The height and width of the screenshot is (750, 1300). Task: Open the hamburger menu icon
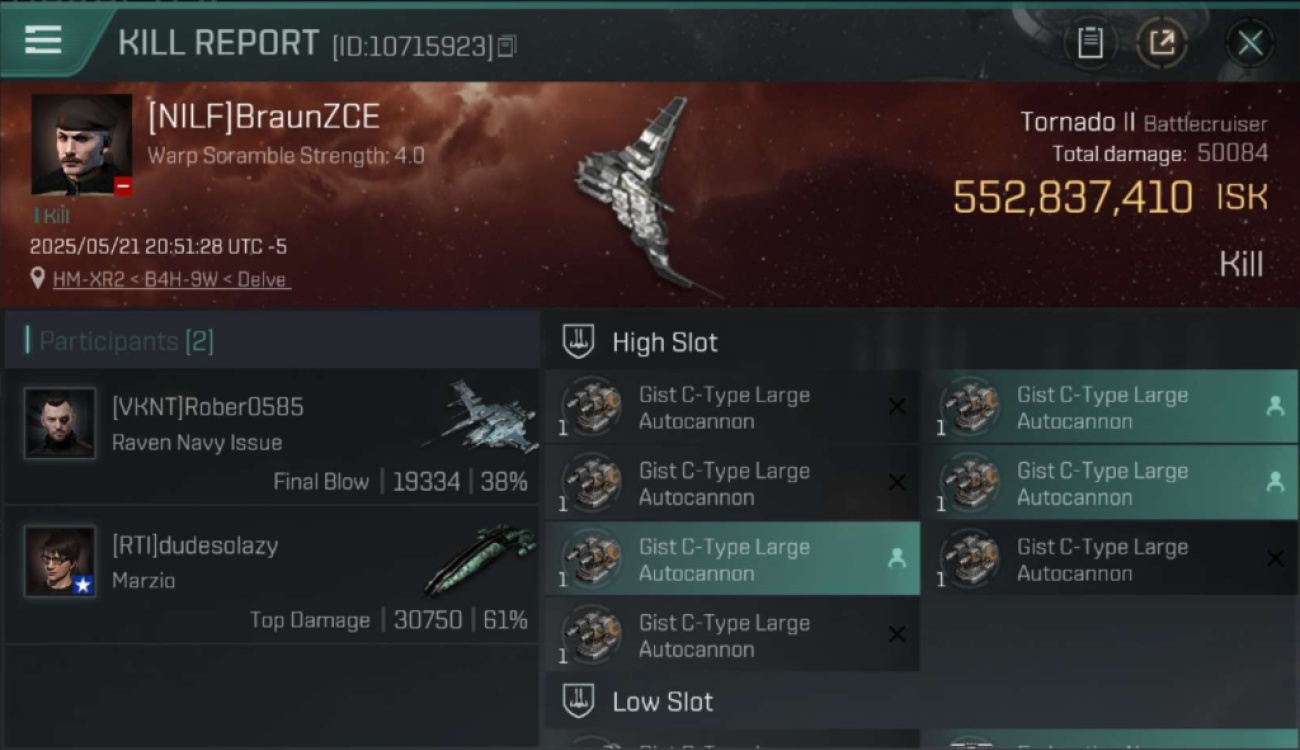[x=43, y=40]
